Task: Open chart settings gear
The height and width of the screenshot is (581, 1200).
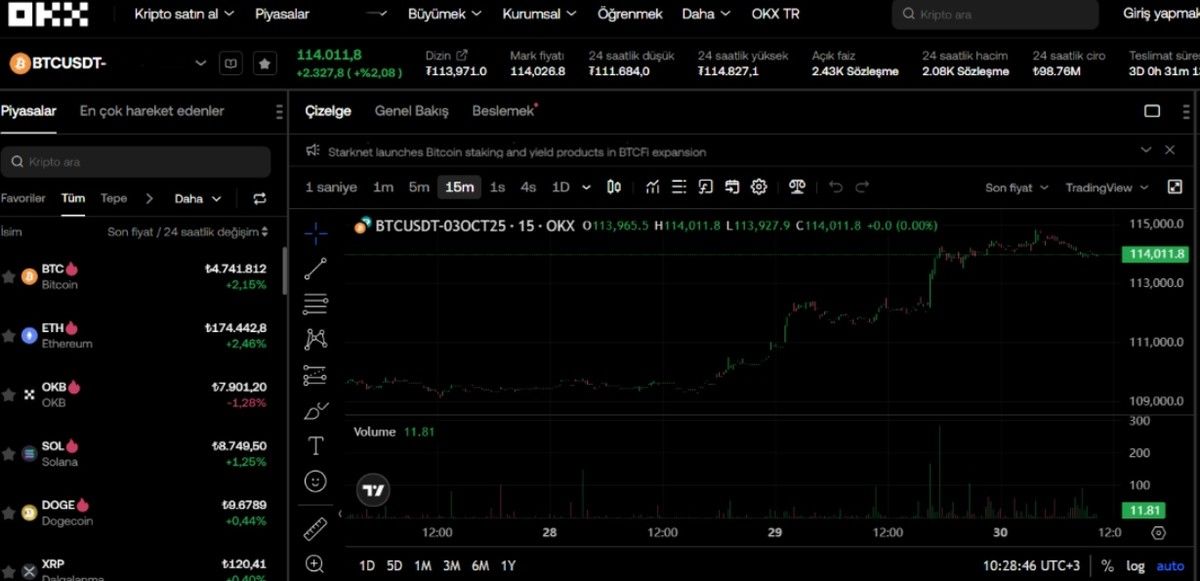Action: [759, 187]
